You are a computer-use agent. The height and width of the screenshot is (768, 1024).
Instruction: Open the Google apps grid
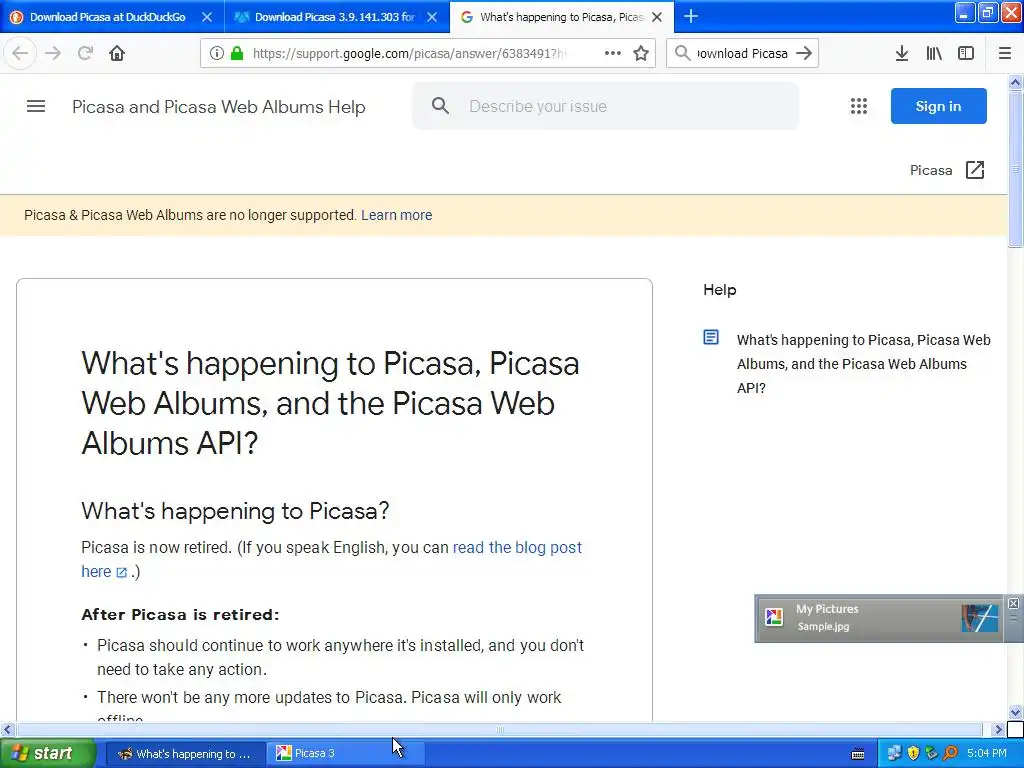coord(859,106)
